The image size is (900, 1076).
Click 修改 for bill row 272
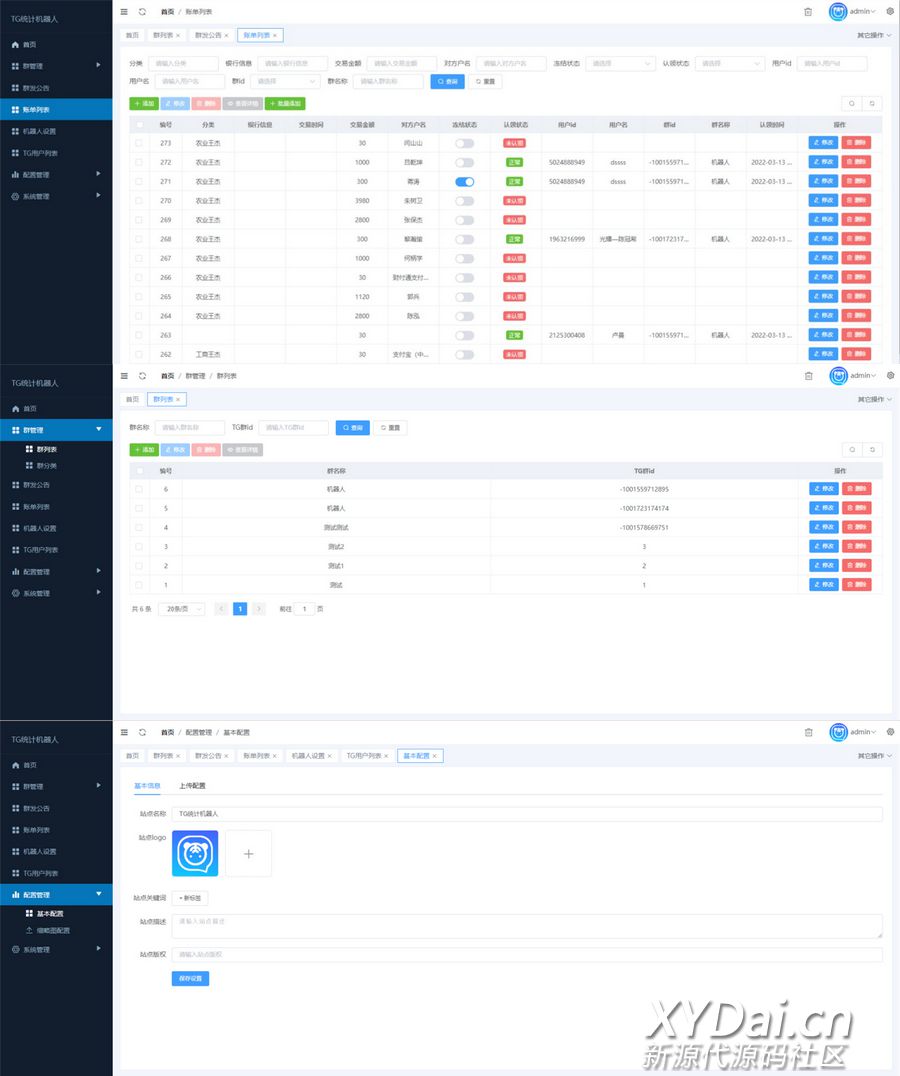pyautogui.click(x=823, y=162)
